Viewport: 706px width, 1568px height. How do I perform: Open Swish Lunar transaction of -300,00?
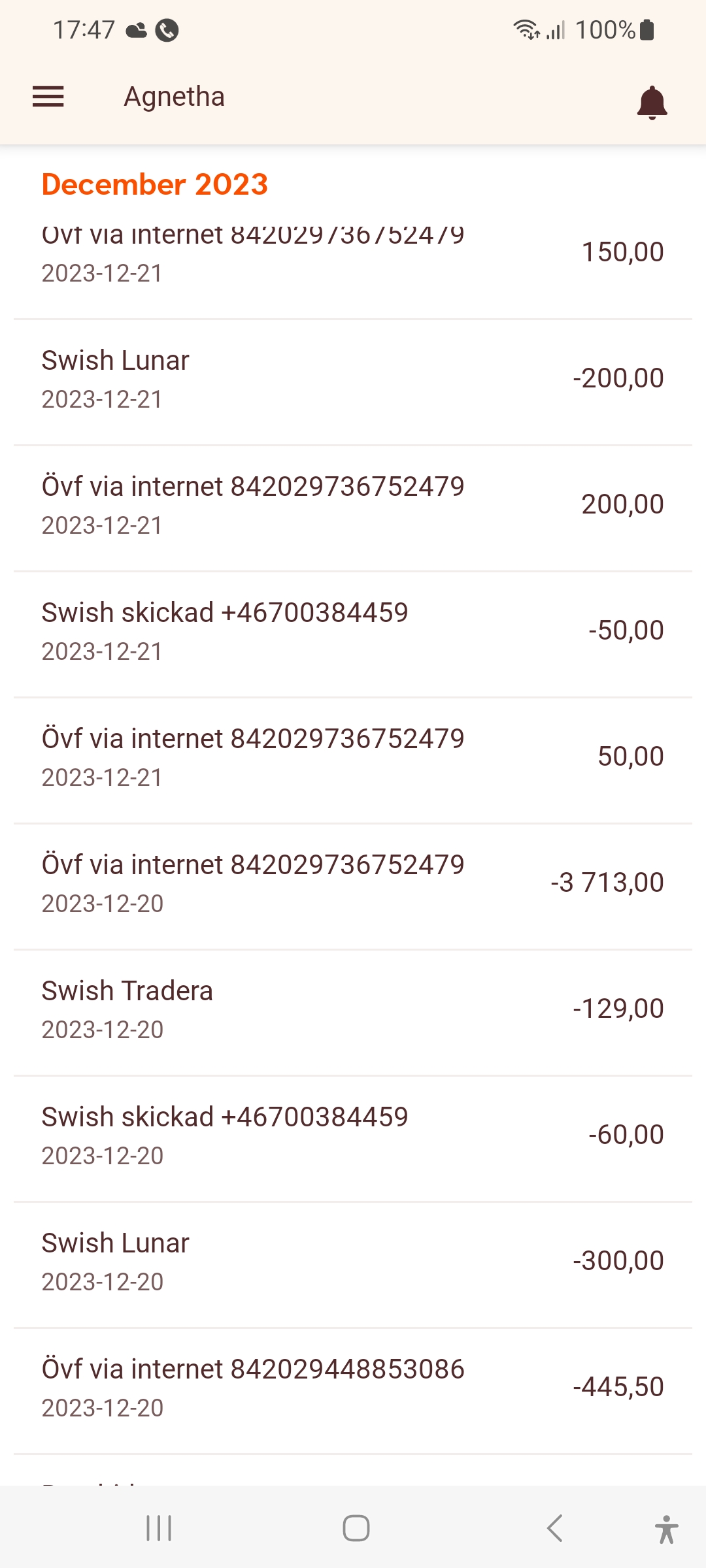click(x=353, y=1262)
